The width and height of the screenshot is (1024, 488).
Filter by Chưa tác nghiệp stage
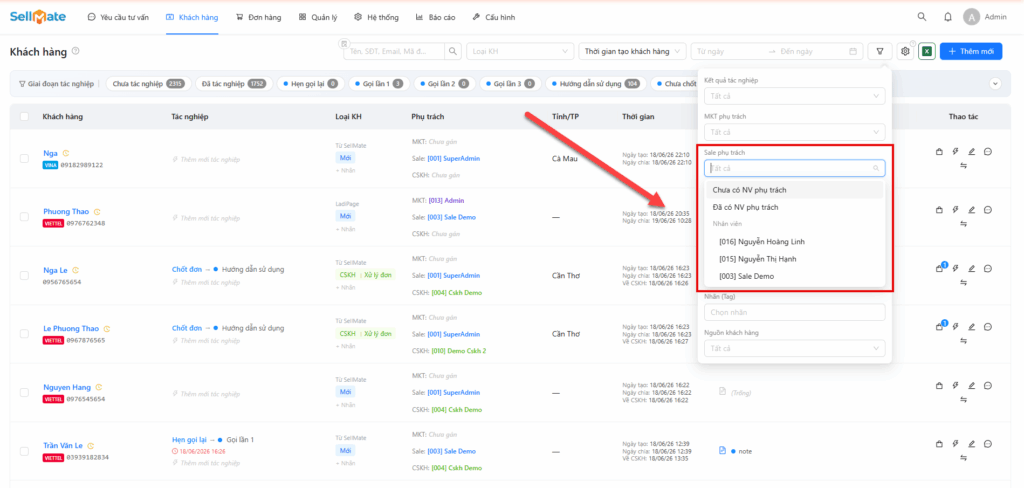148,84
